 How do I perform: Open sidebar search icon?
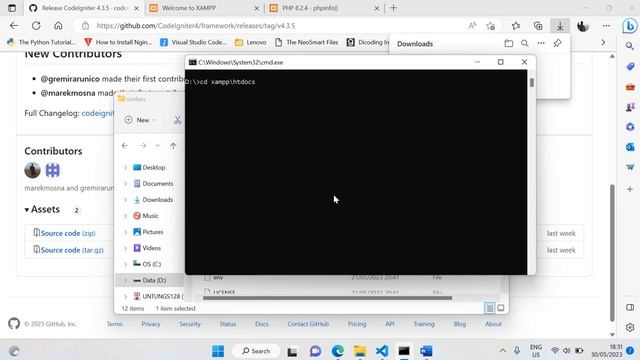[630, 46]
